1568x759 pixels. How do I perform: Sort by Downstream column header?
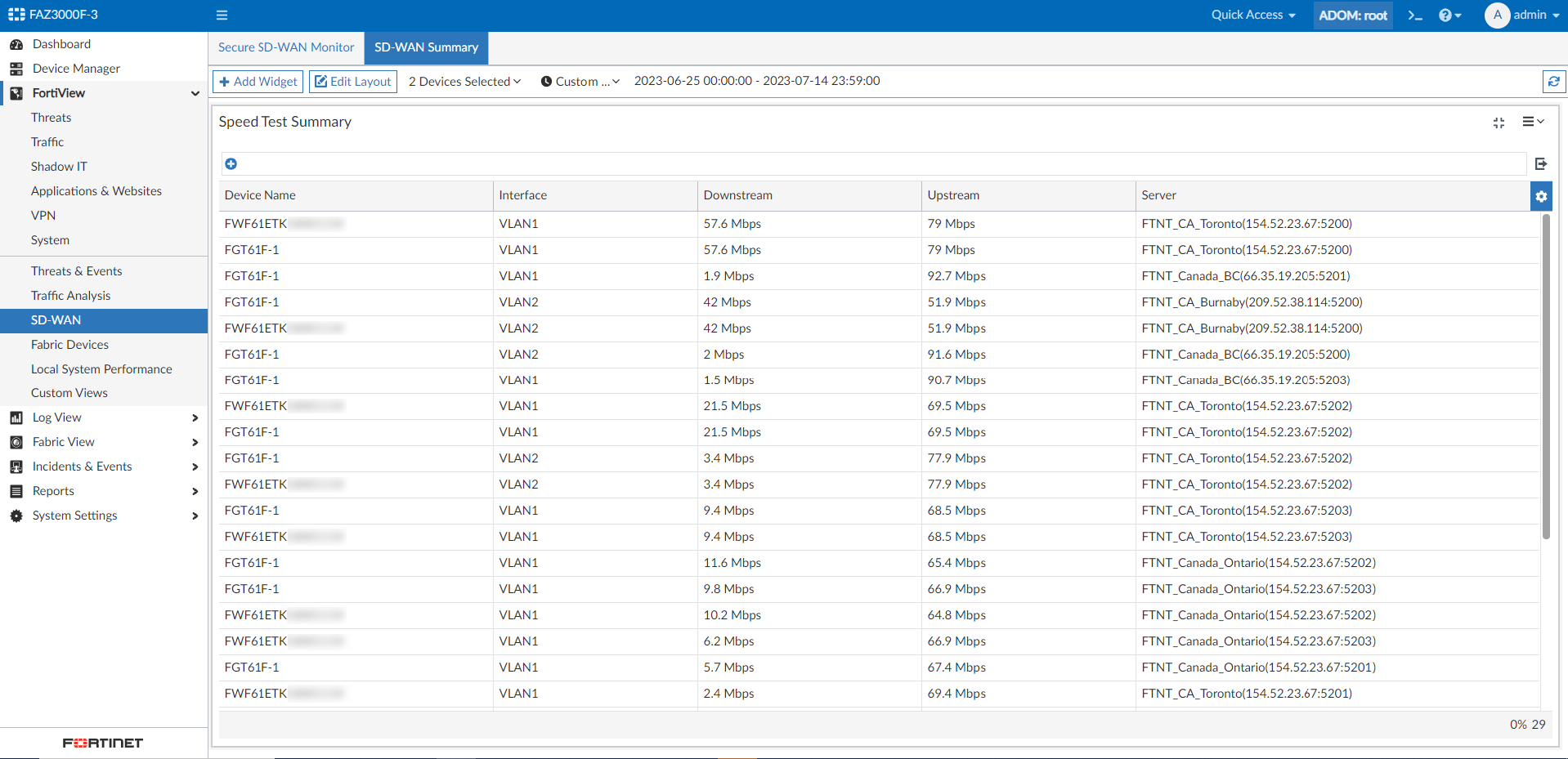[x=737, y=195]
